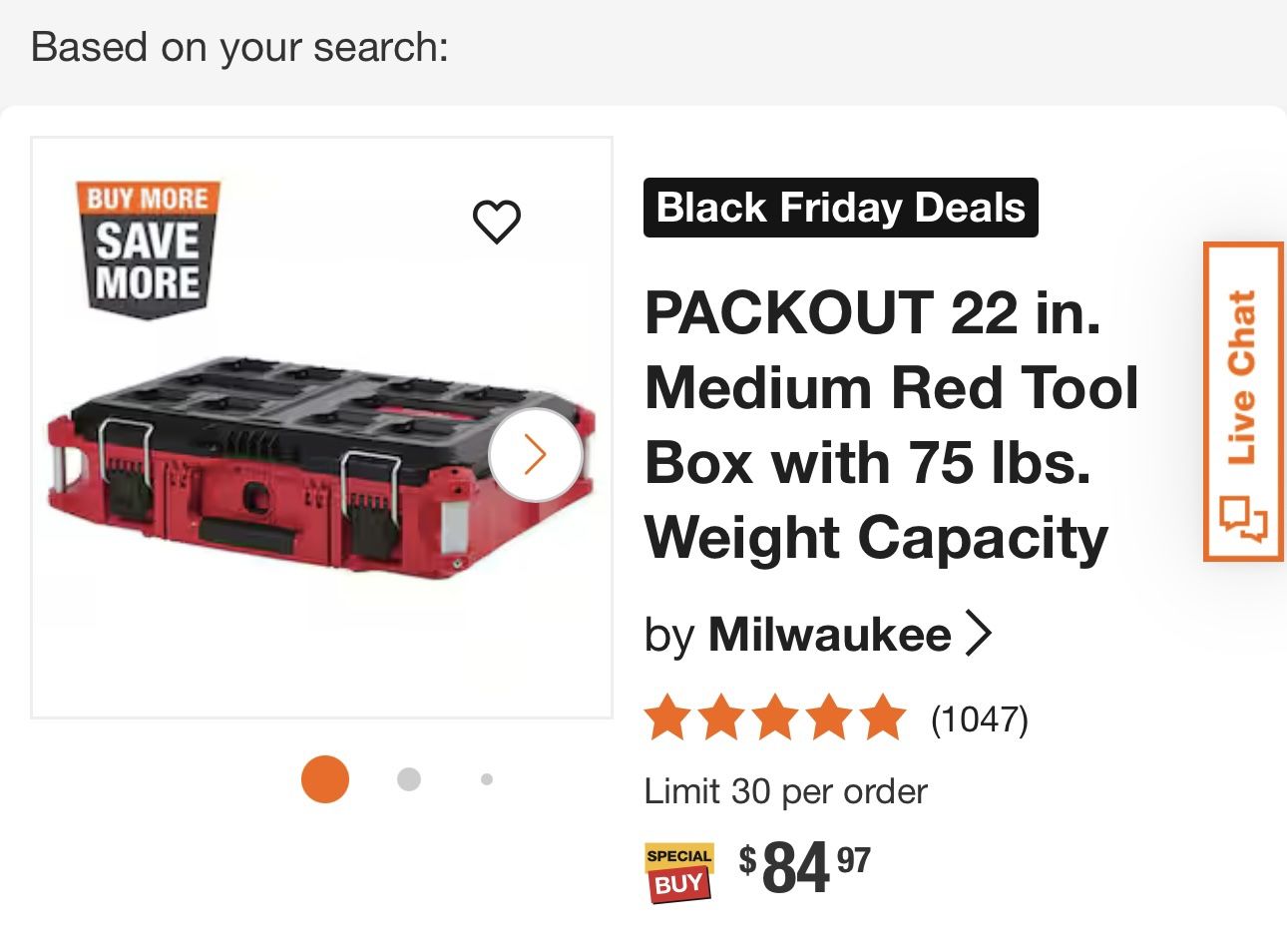Viewport: 1287px width, 952px height.
Task: View the 1047 customer reviews
Action: (979, 718)
